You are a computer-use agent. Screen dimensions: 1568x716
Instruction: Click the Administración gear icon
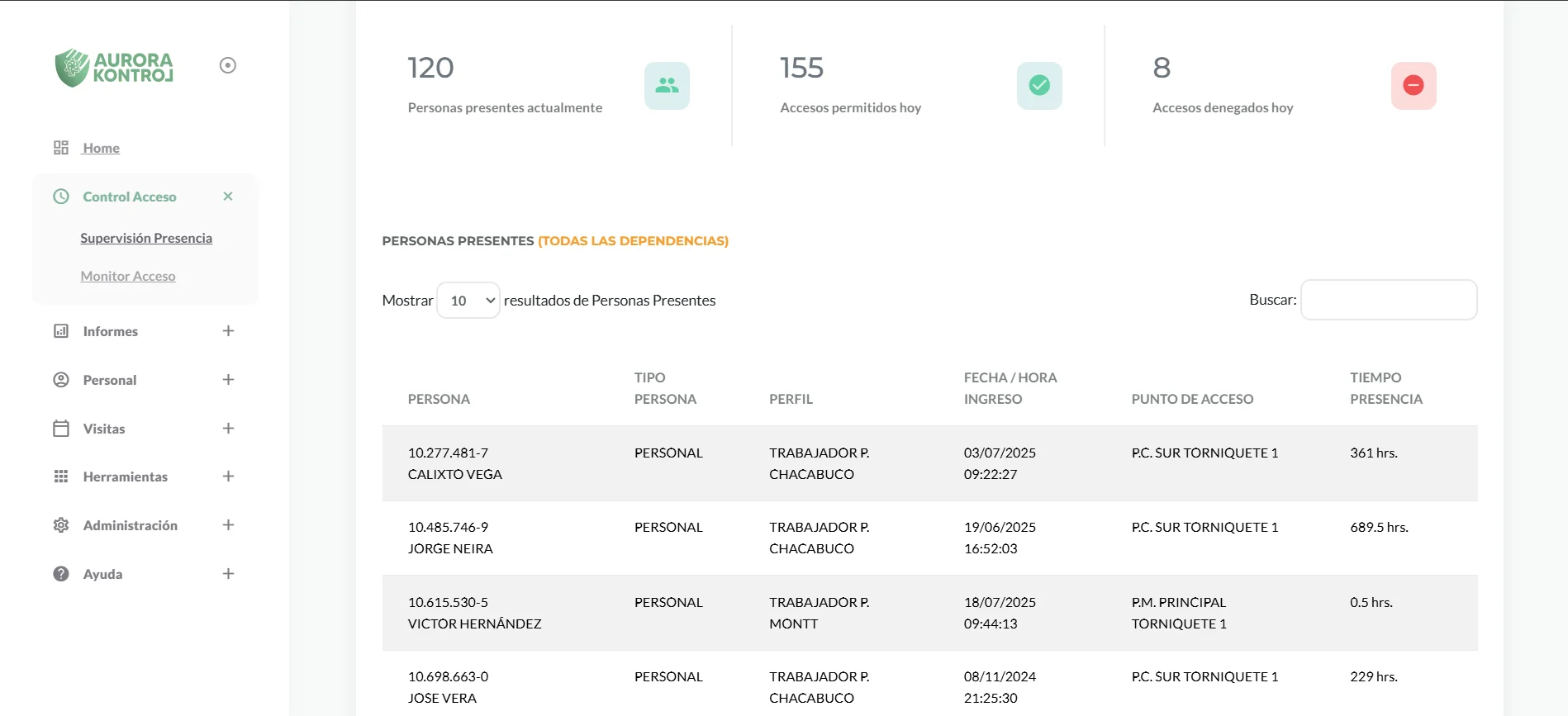pyautogui.click(x=61, y=525)
